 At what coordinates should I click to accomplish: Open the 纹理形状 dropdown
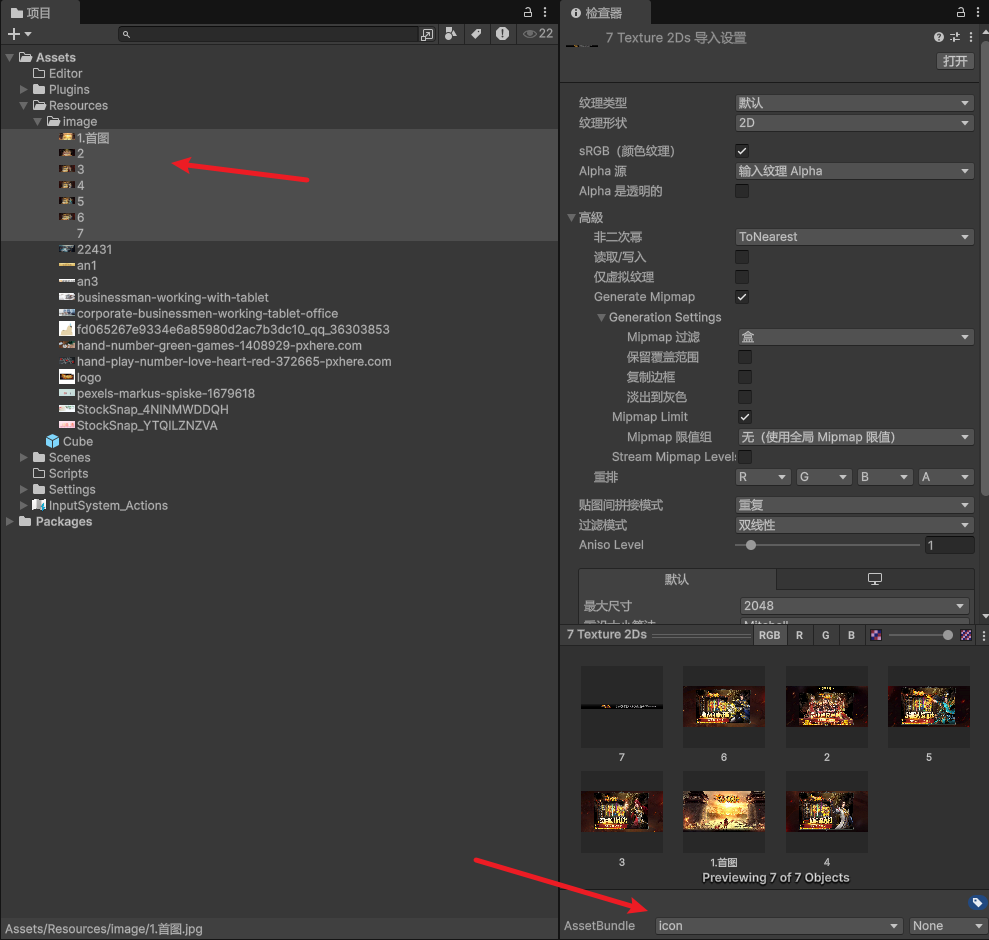click(x=853, y=122)
